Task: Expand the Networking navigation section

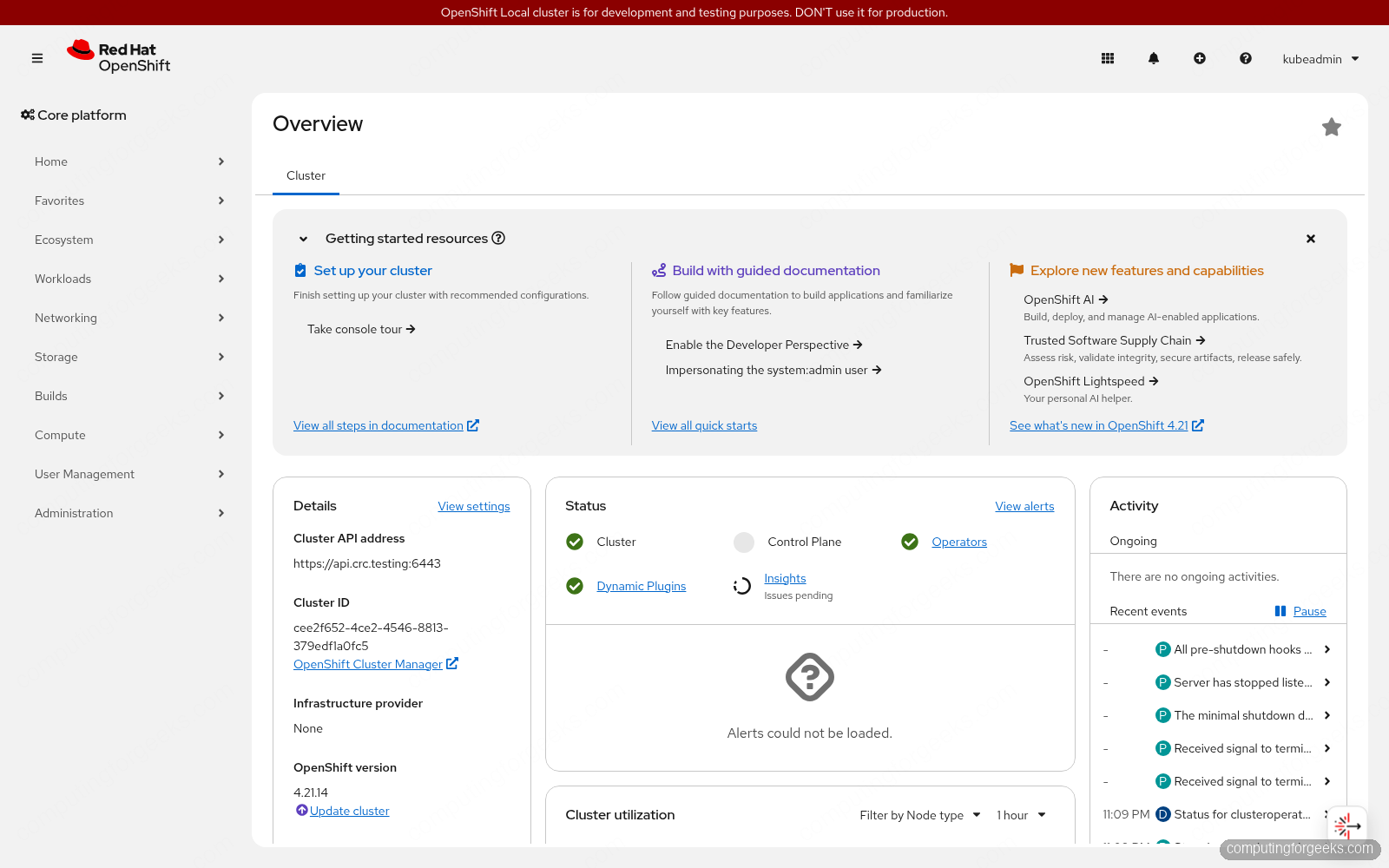Action: click(x=129, y=318)
